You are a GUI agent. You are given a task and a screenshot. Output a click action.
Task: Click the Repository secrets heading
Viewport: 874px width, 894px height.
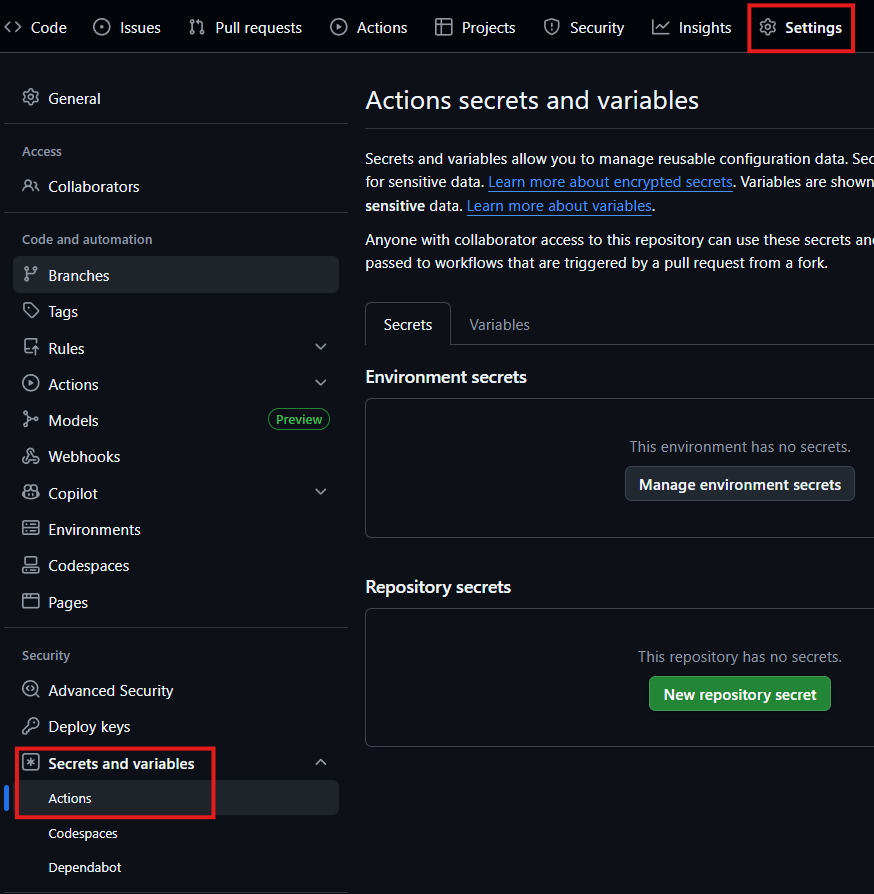[438, 587]
